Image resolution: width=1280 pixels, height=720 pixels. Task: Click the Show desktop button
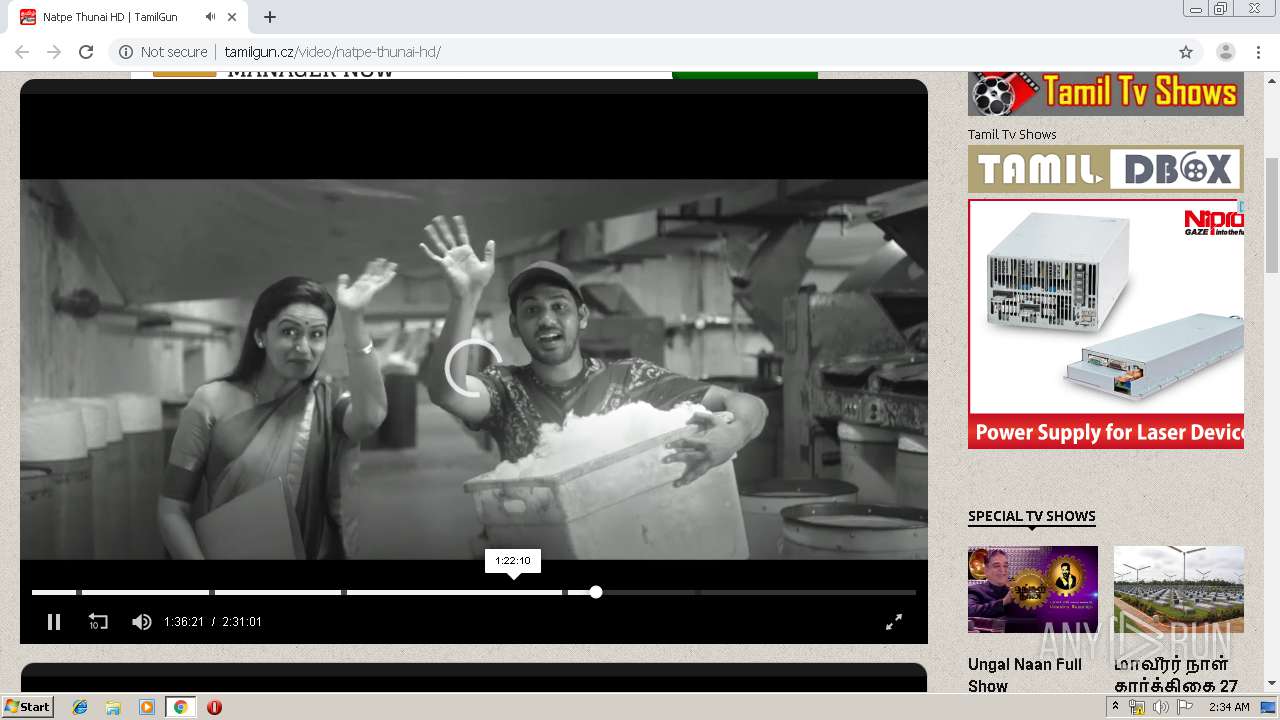1269,707
